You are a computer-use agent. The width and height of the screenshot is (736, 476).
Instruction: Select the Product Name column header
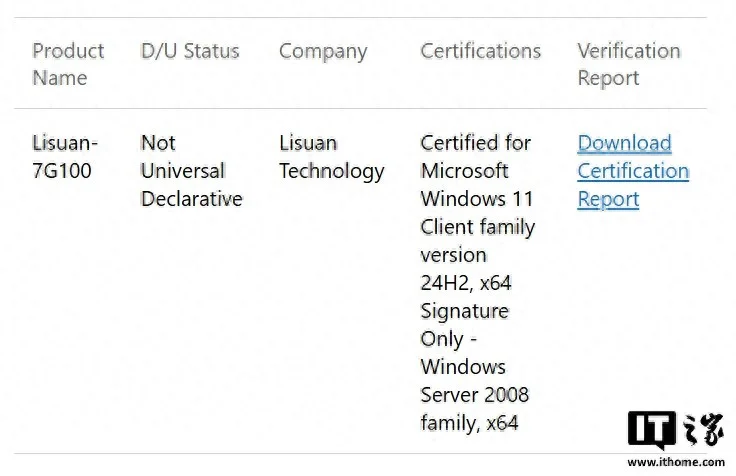coord(68,64)
